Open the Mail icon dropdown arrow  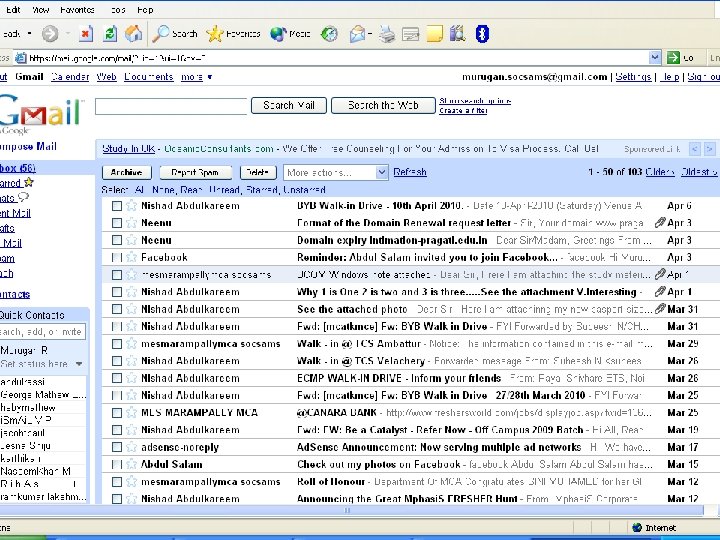(370, 34)
